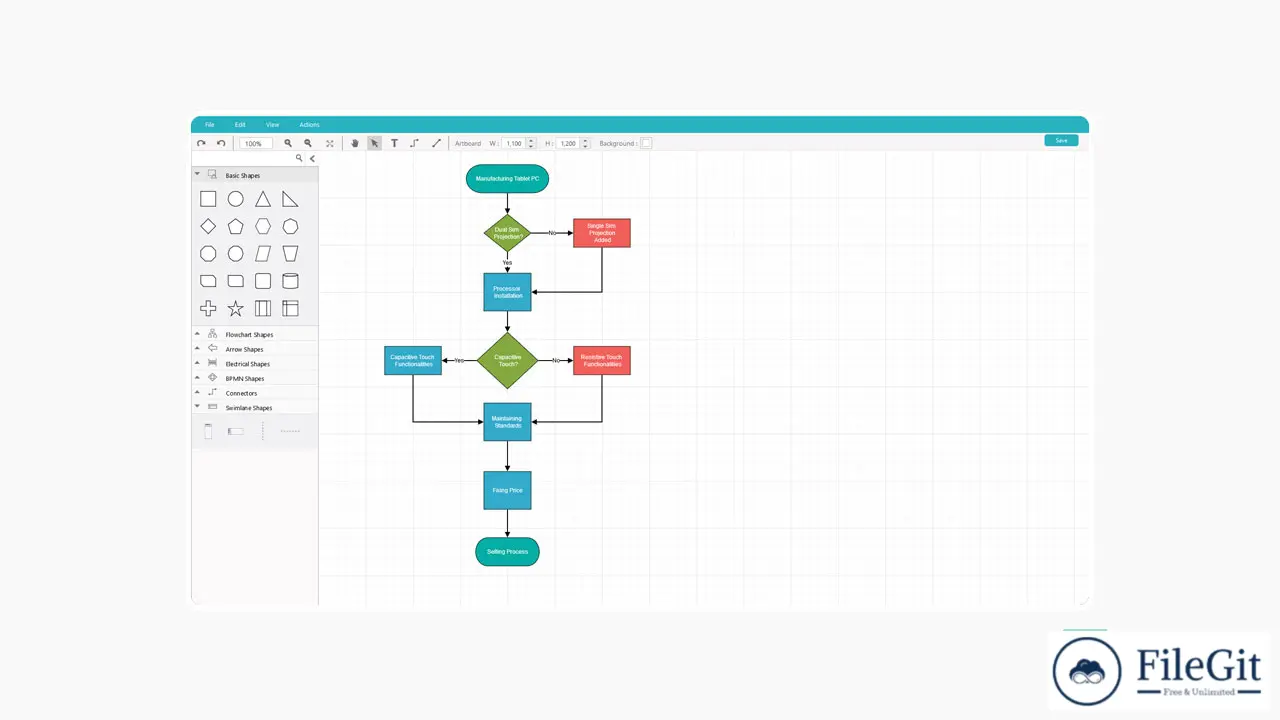The height and width of the screenshot is (720, 1280).
Task: Expand the Connectors section
Action: (x=255, y=393)
